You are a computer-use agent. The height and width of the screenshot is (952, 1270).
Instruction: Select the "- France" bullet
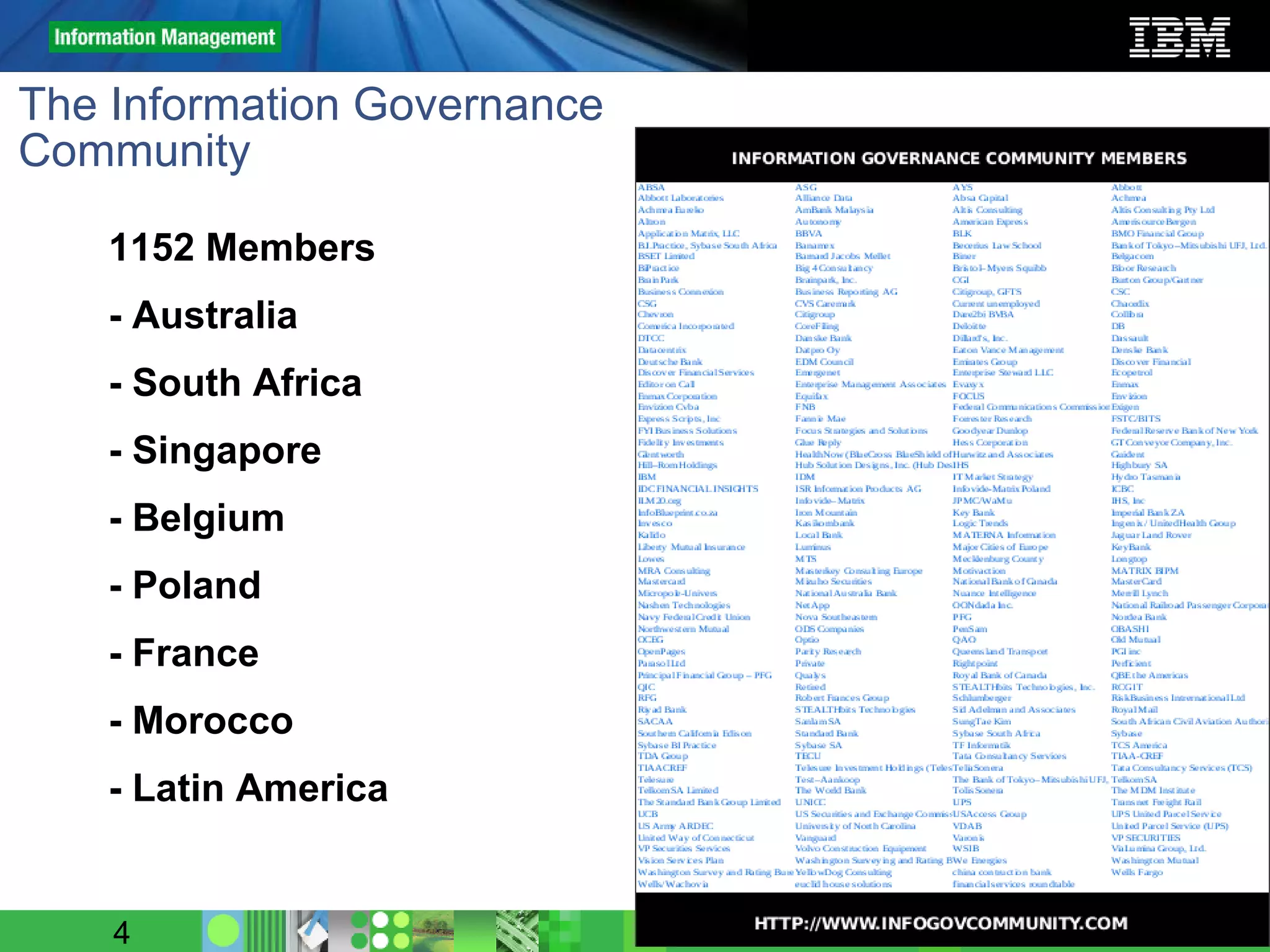point(184,653)
